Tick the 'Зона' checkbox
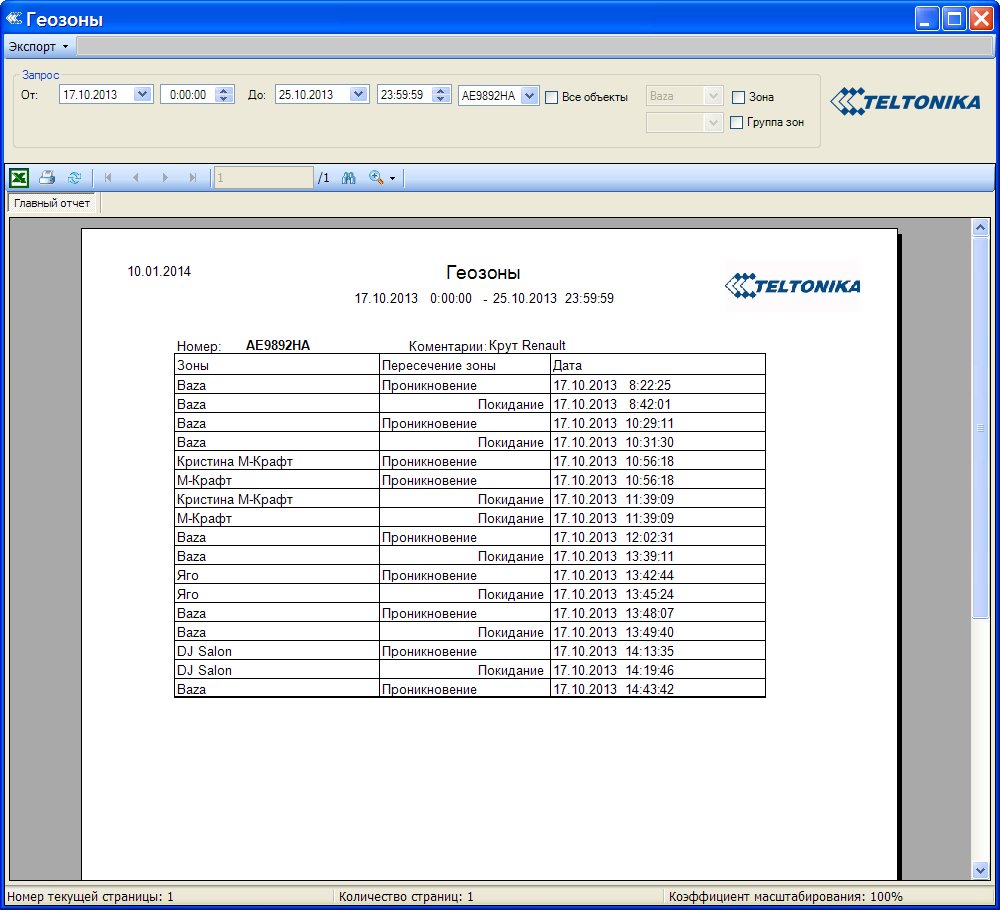This screenshot has width=1000, height=910. pos(738,97)
